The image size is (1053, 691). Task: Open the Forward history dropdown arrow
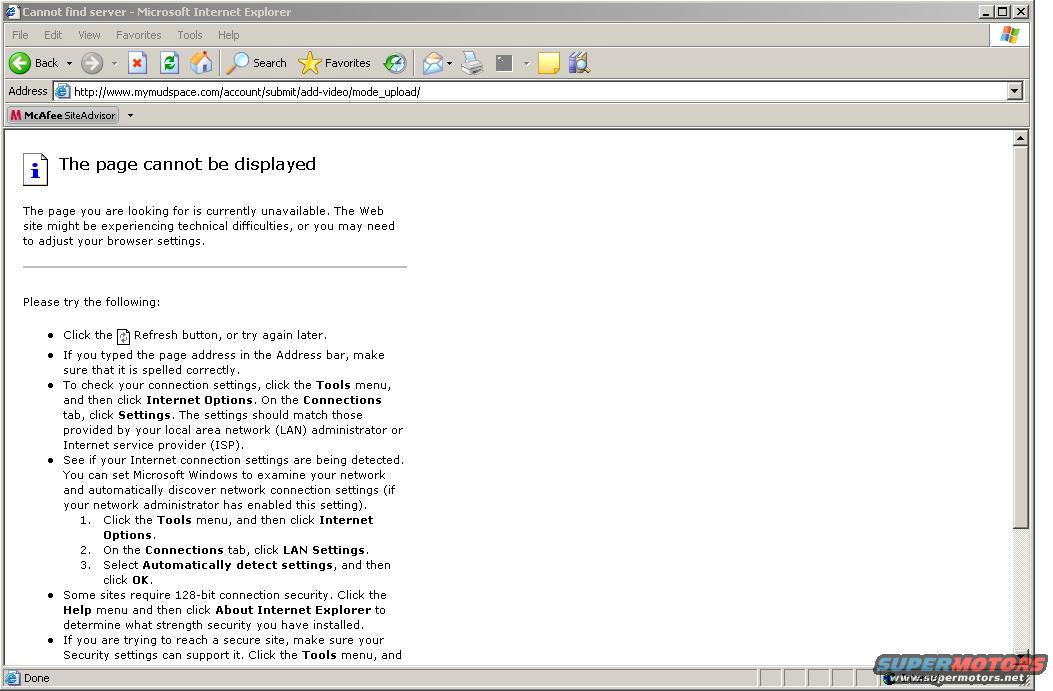click(114, 63)
